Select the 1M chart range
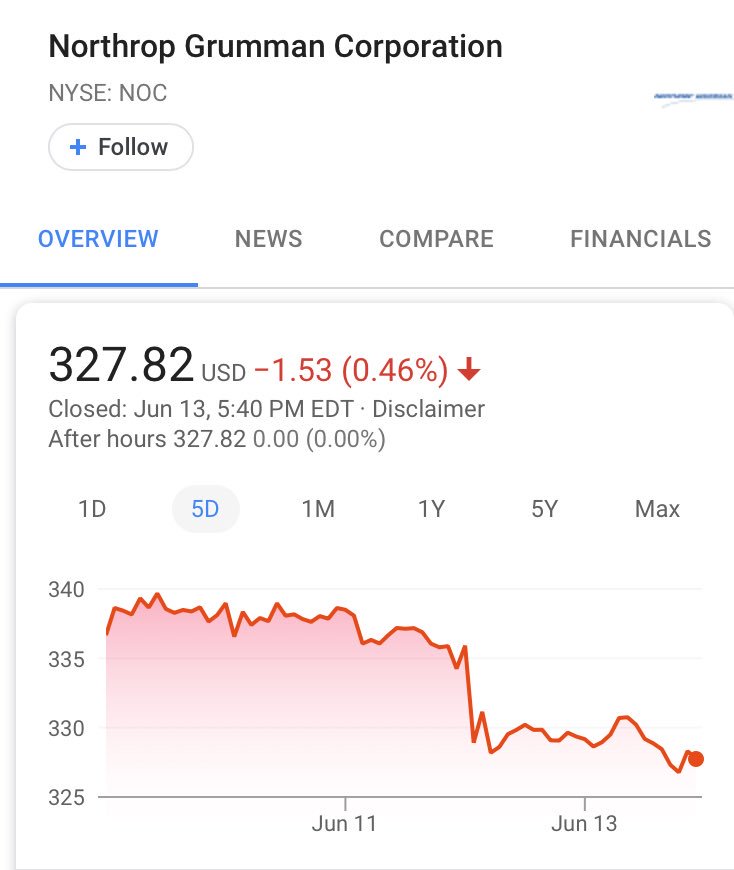 click(318, 509)
